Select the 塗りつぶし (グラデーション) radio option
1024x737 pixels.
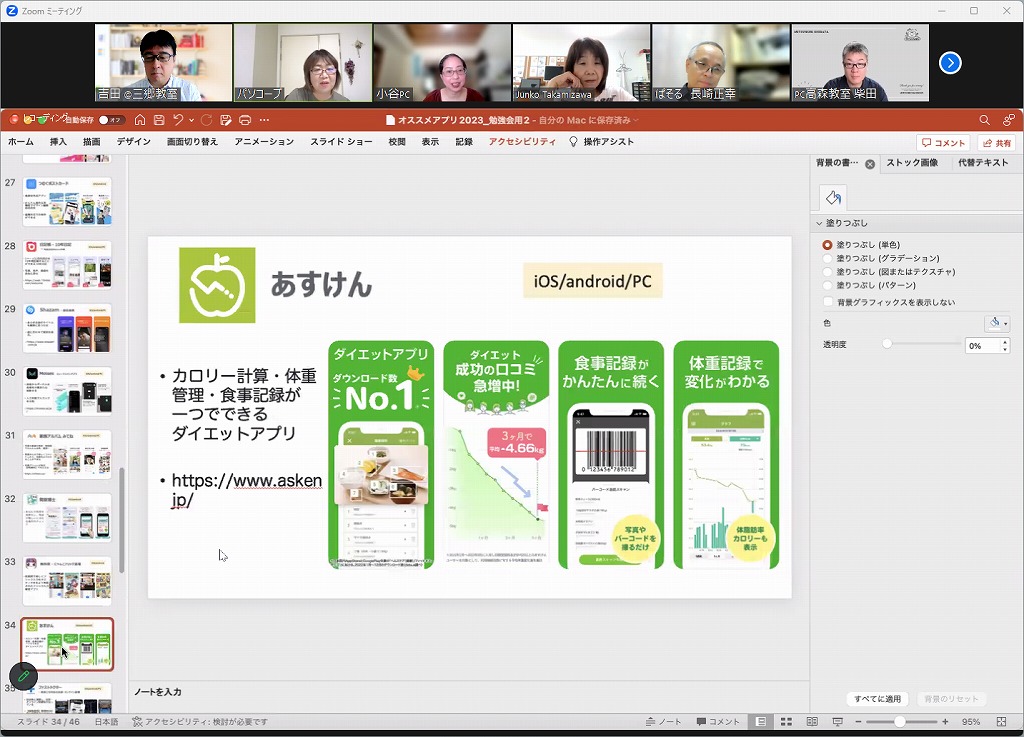[827, 258]
